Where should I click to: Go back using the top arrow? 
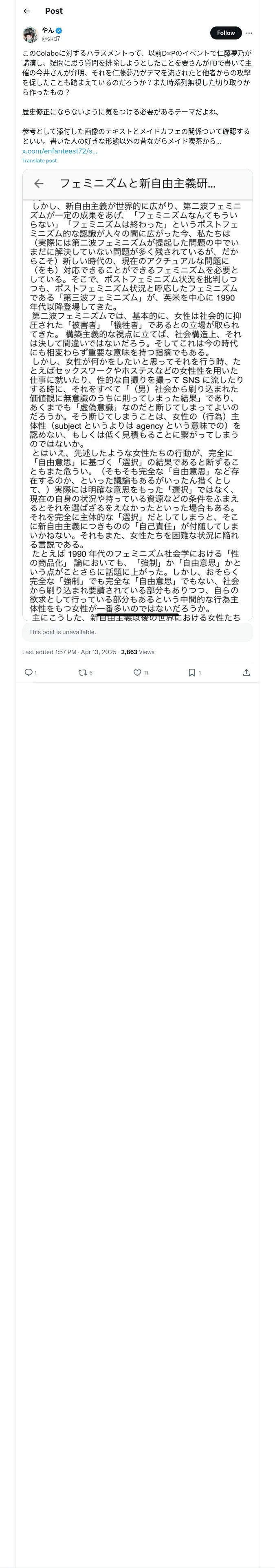click(x=26, y=11)
